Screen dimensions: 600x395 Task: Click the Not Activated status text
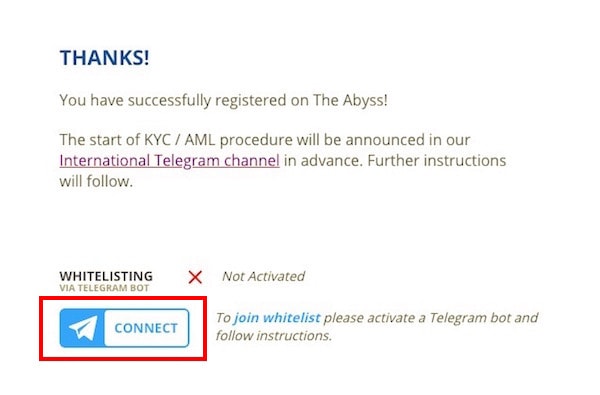(264, 276)
